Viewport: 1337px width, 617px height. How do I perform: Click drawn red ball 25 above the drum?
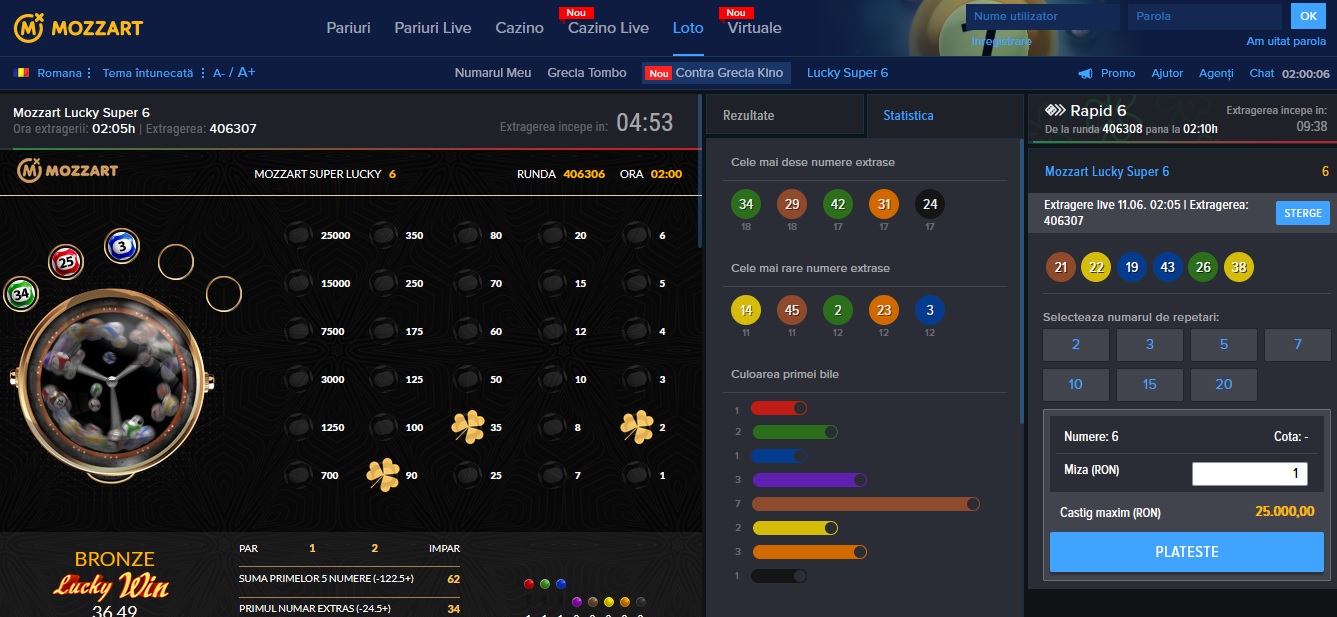(66, 263)
